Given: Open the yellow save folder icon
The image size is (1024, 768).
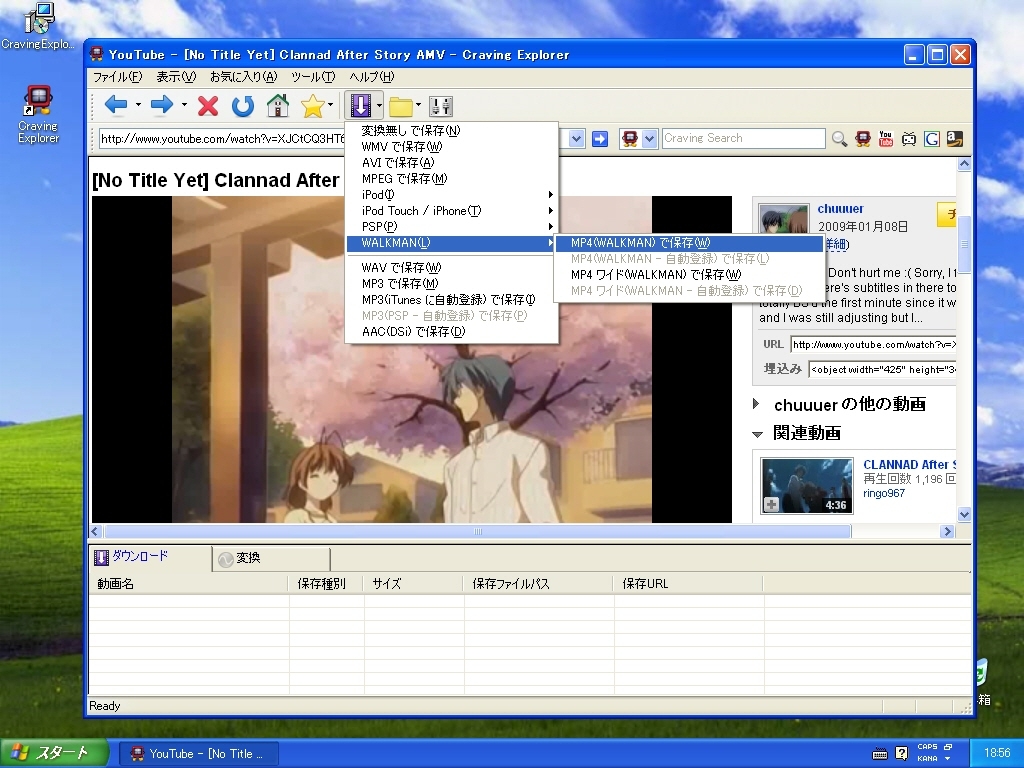Looking at the screenshot, I should coord(400,106).
